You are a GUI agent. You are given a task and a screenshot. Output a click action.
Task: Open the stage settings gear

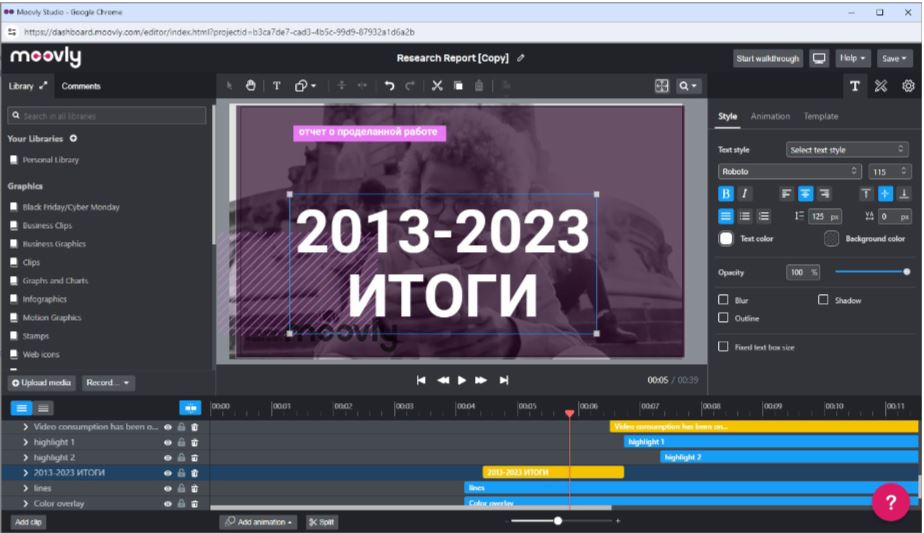[x=908, y=86]
